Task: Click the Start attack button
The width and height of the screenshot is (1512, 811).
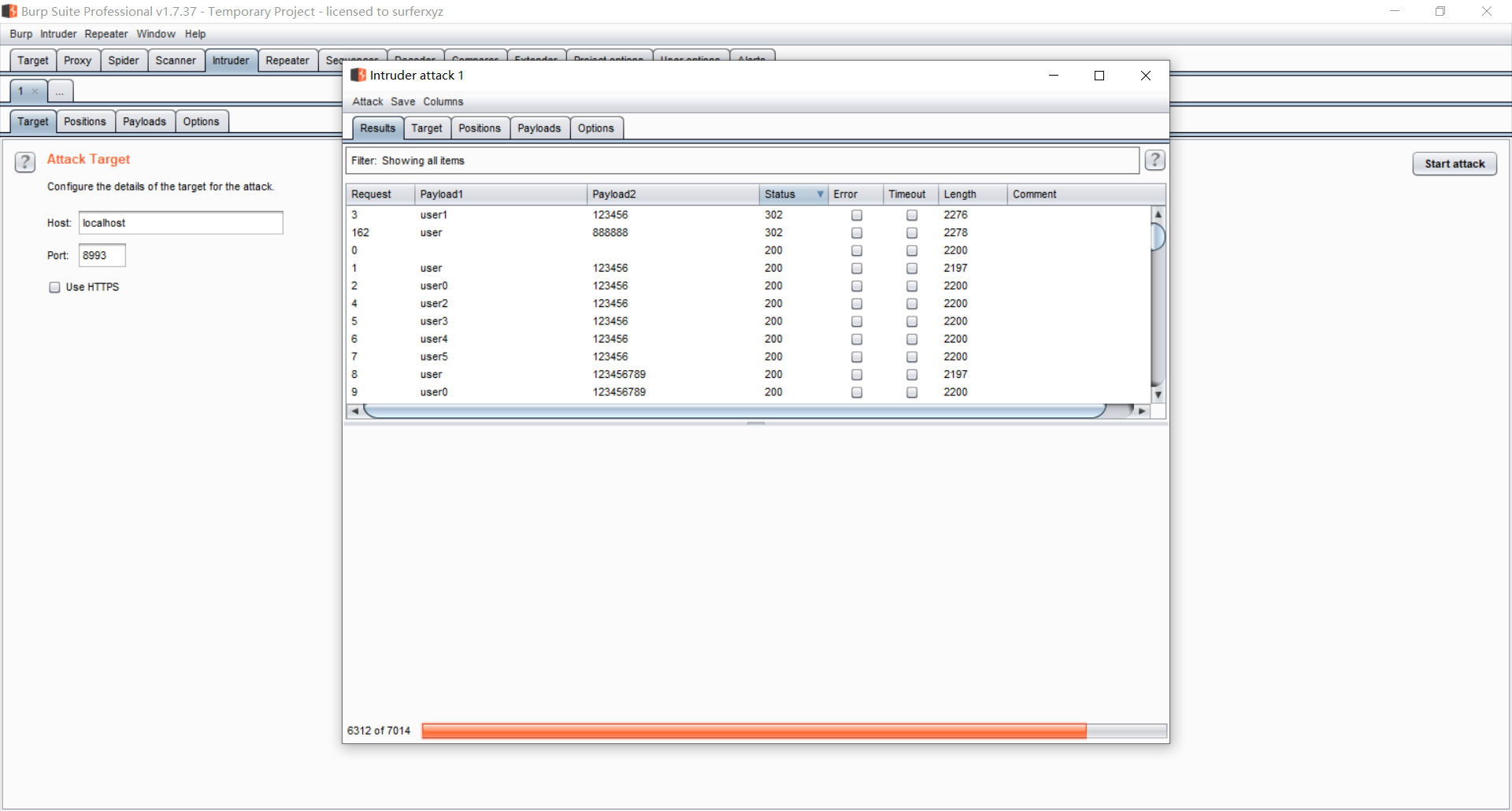Action: click(1455, 163)
